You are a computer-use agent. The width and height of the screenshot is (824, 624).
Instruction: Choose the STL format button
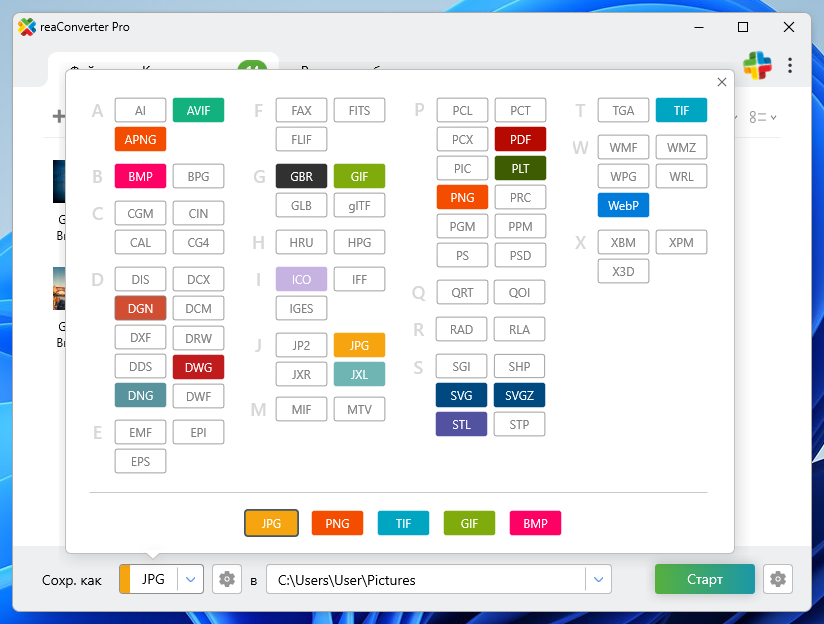(x=461, y=424)
